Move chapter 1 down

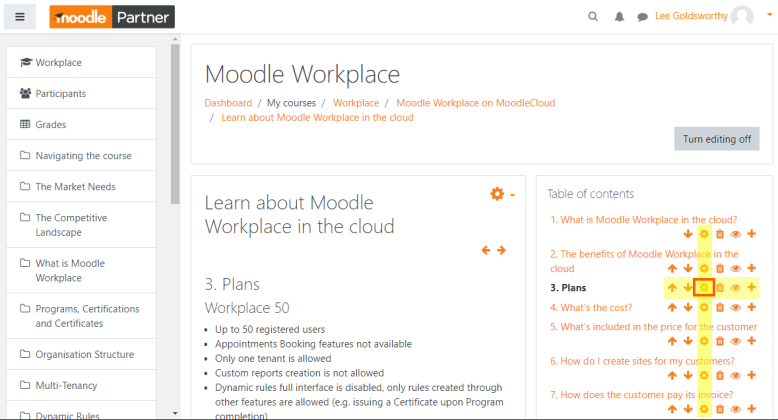click(688, 234)
